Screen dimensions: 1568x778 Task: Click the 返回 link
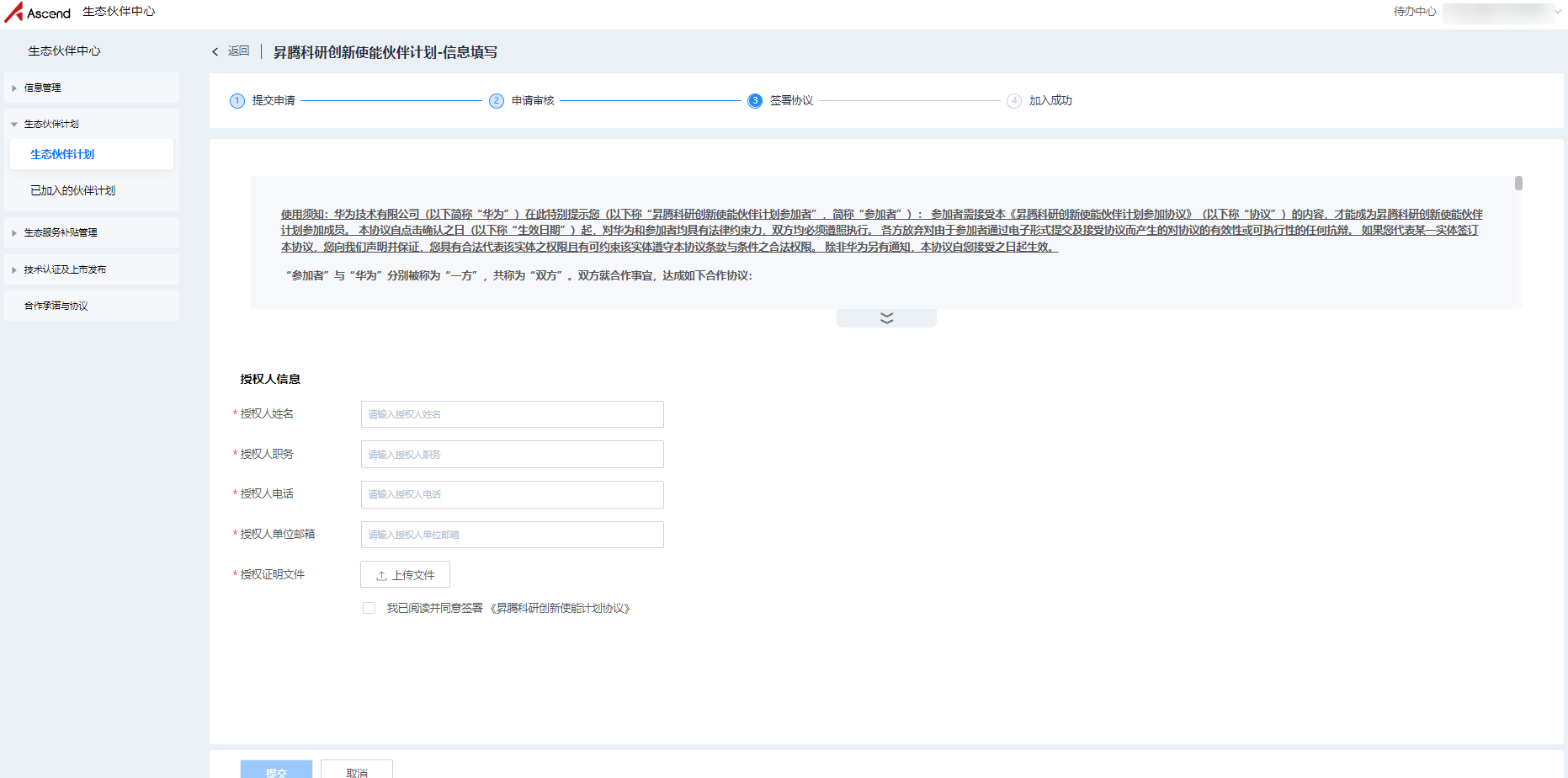[239, 51]
